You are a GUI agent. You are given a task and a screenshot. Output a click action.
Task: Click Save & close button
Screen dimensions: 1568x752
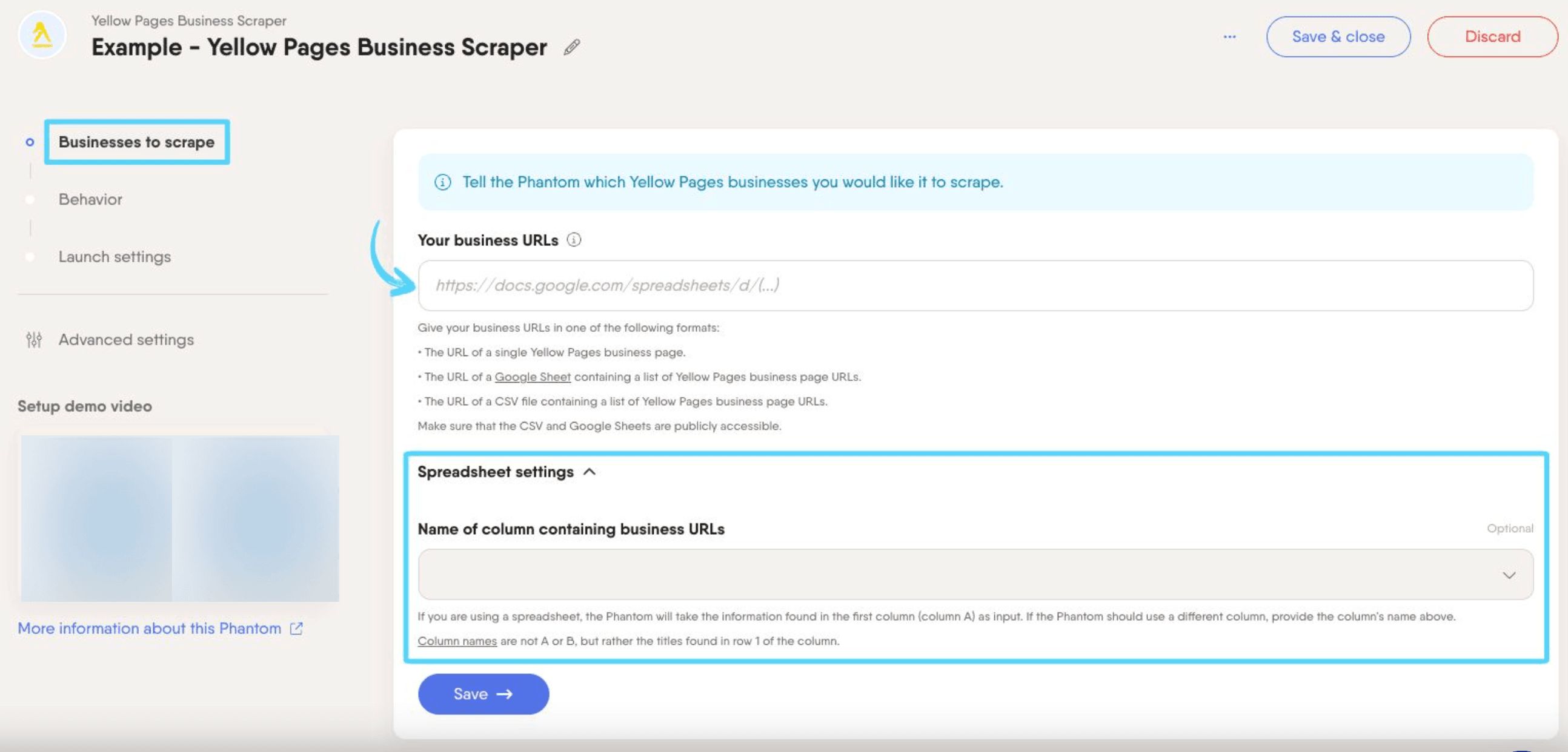(x=1338, y=36)
